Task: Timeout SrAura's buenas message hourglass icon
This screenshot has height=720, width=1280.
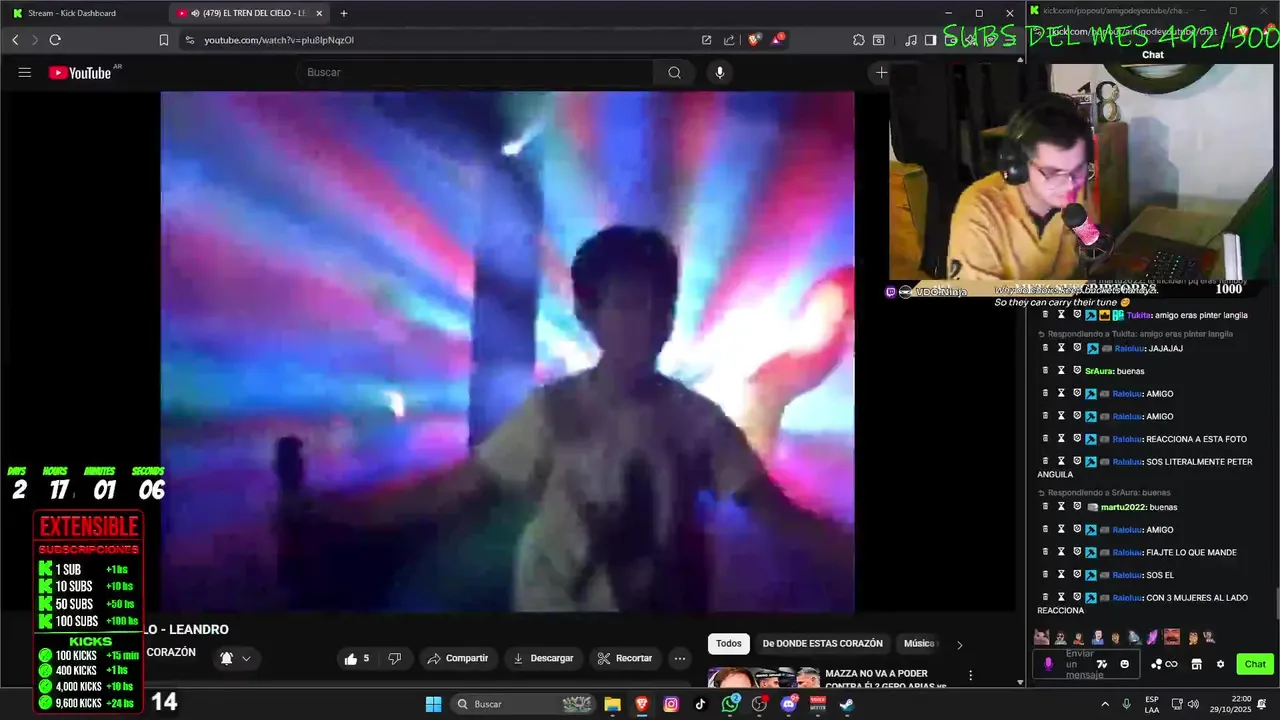Action: click(1061, 371)
